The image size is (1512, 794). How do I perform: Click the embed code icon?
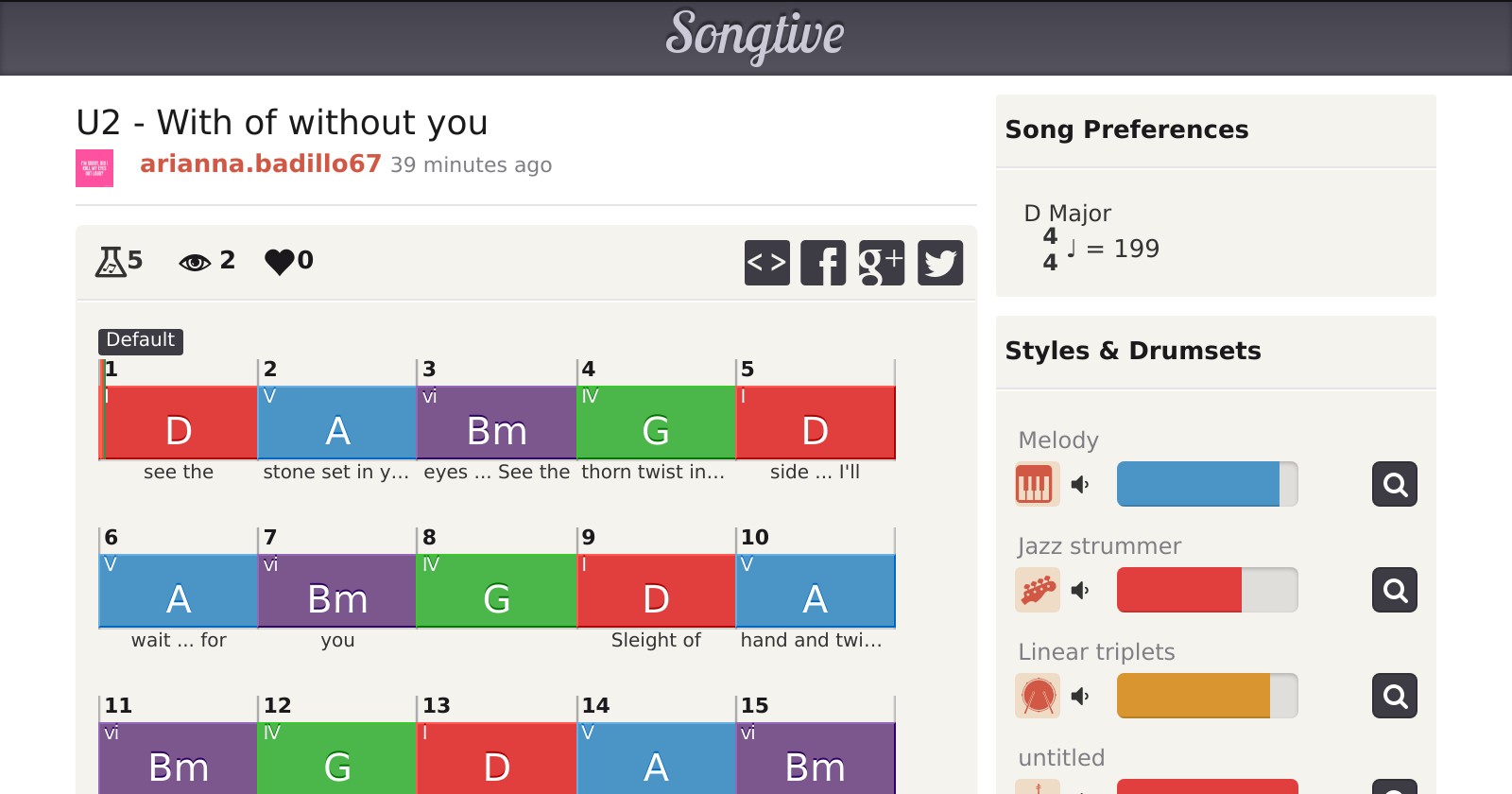click(x=766, y=263)
